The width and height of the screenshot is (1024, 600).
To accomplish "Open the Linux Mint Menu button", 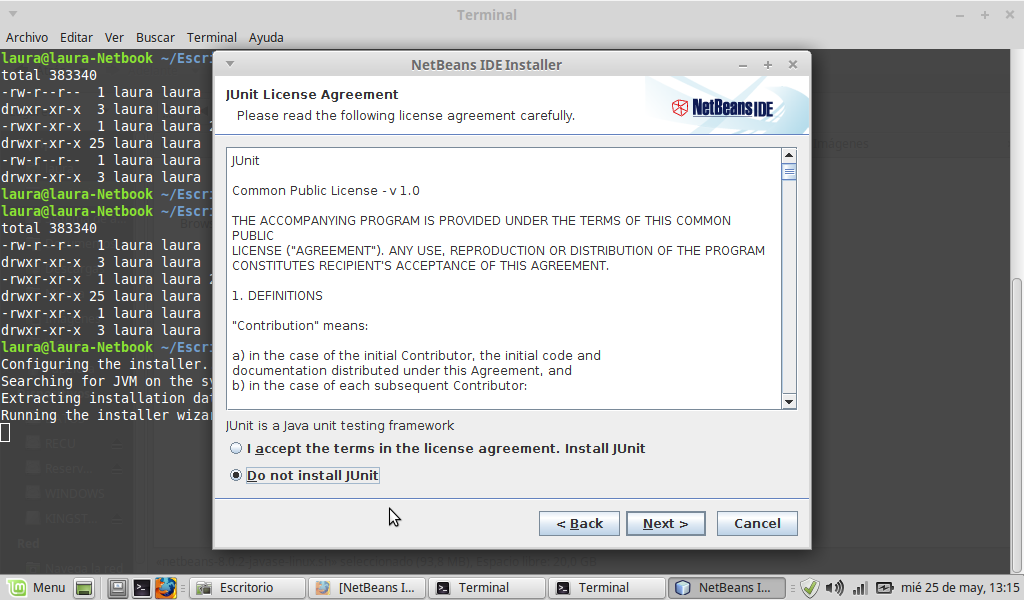I will tap(38, 588).
